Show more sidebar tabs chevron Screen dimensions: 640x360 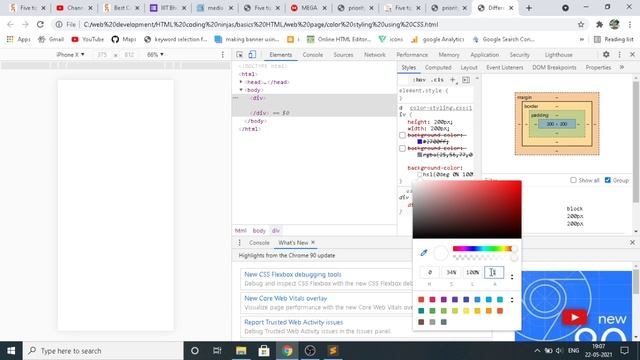(x=622, y=67)
